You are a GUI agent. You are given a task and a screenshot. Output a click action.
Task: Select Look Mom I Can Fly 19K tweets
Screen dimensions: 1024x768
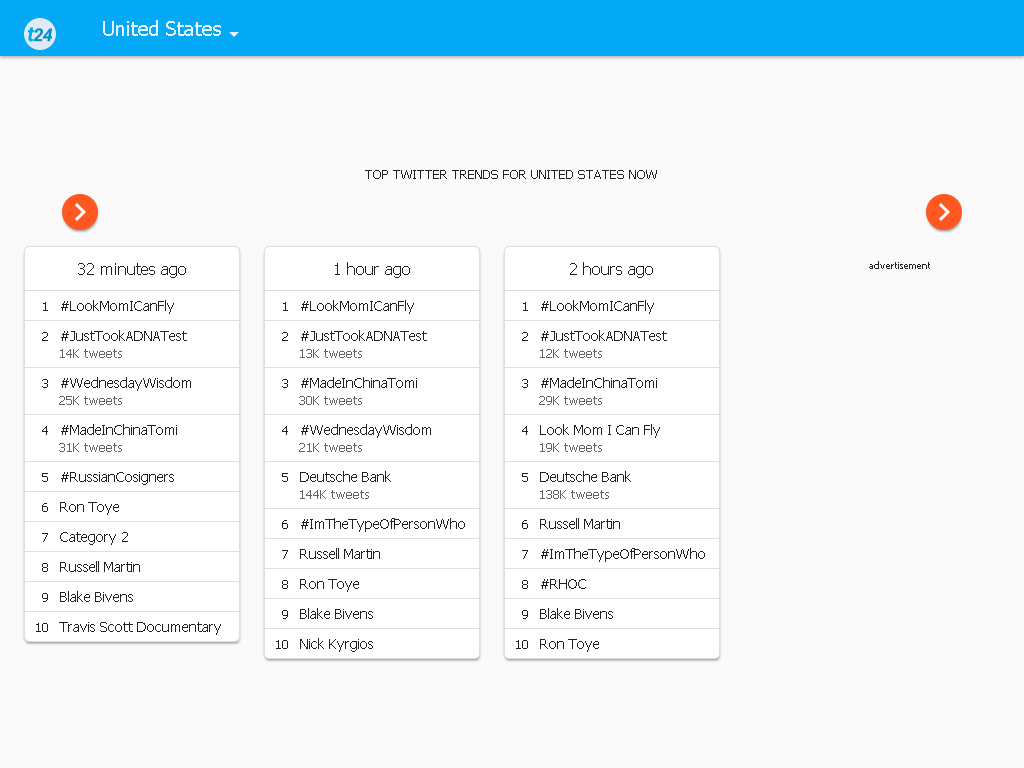612,438
